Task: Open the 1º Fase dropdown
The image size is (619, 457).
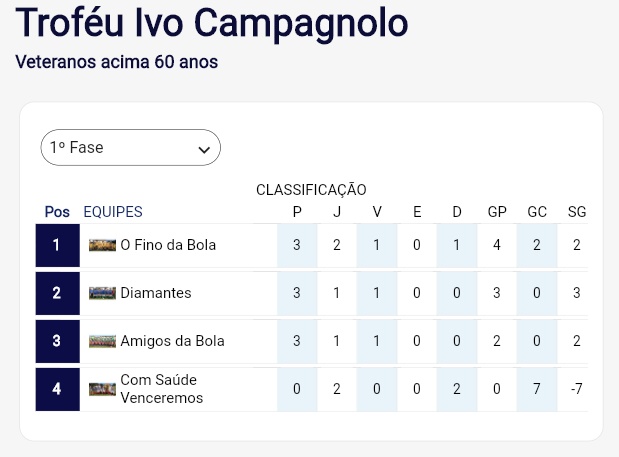Action: [130, 148]
